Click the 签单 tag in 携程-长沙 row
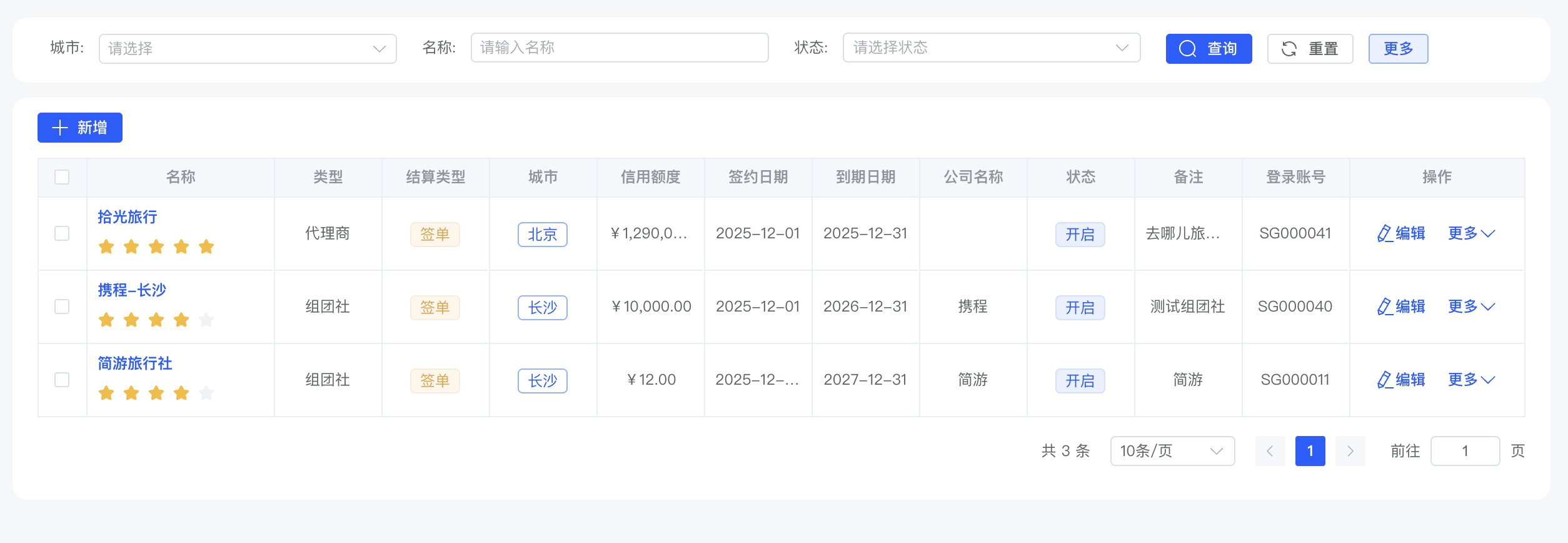 [435, 308]
